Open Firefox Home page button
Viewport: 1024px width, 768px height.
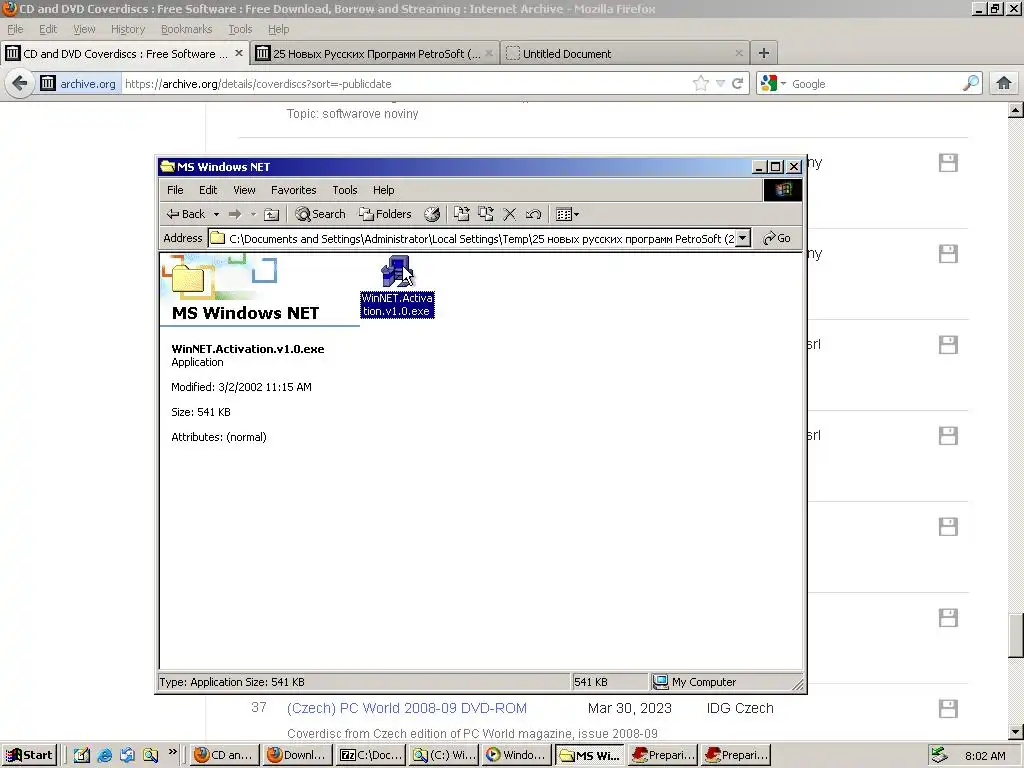(1004, 84)
